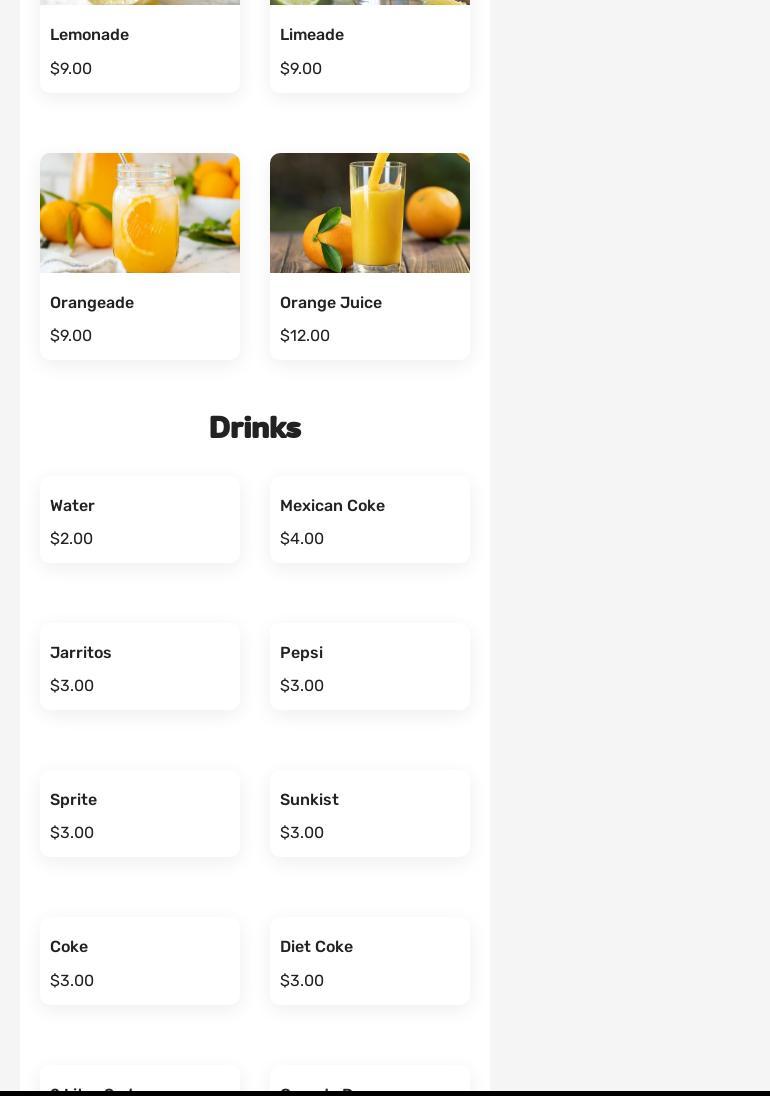Tap the Diet Coke drink card

click(x=370, y=961)
